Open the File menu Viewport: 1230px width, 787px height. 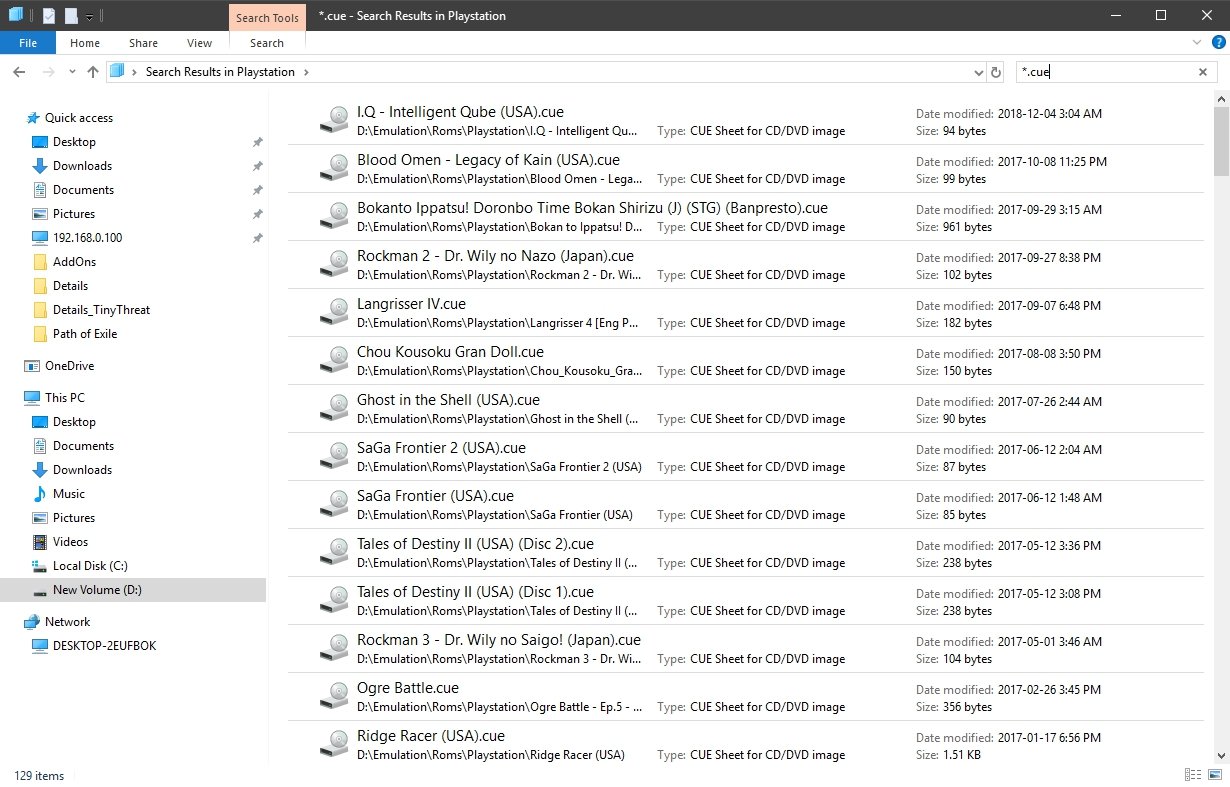[x=28, y=43]
